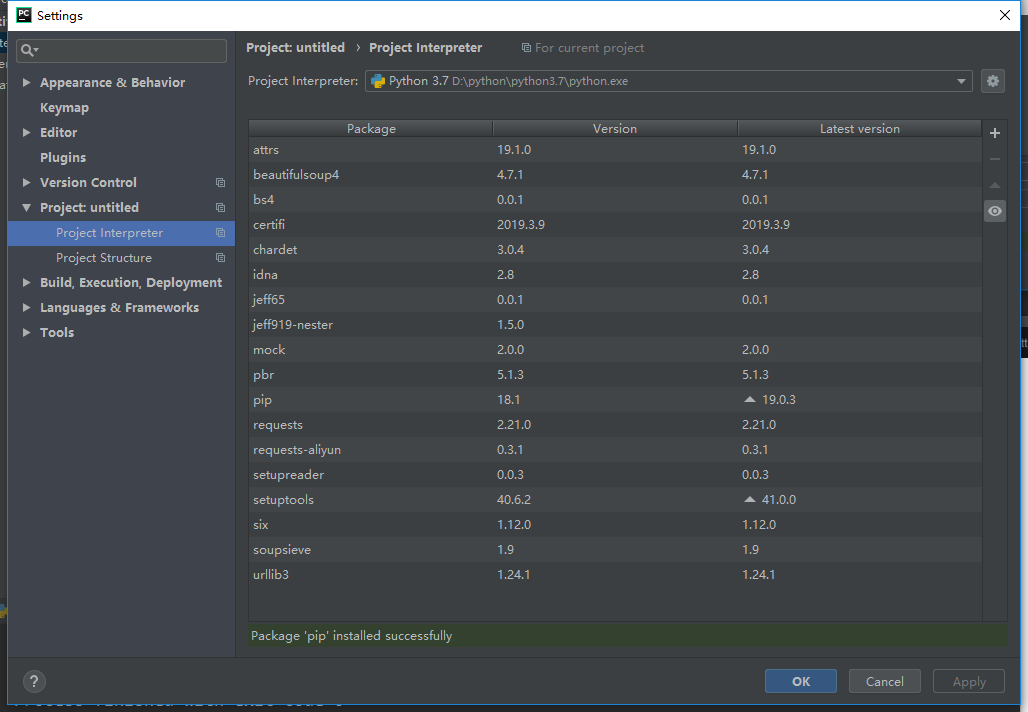Click the help question mark button

34,682
